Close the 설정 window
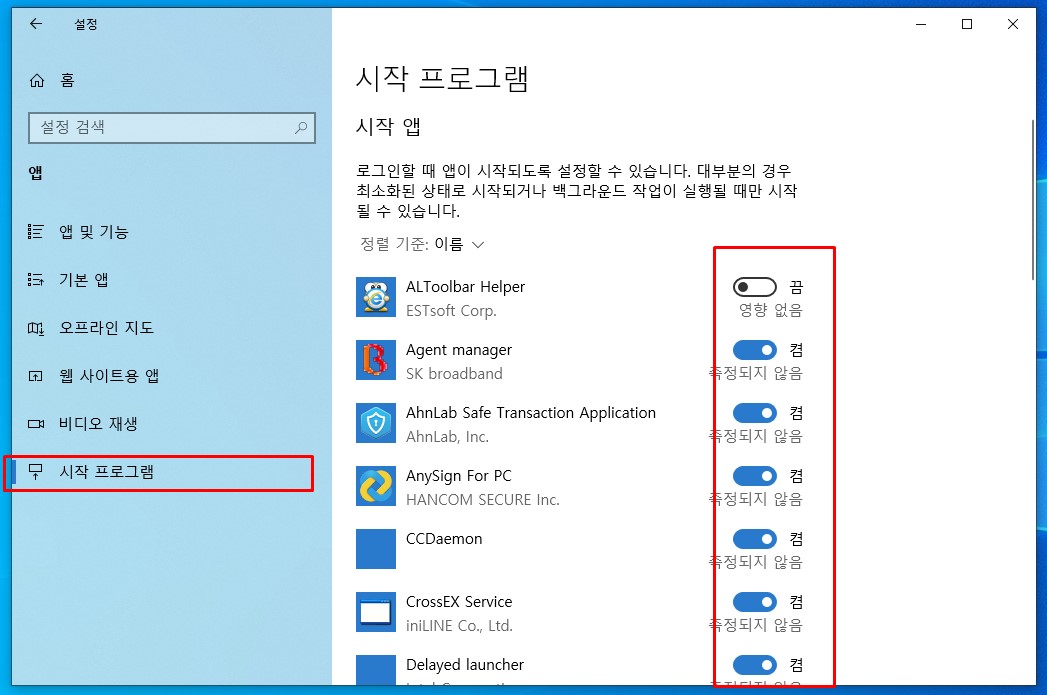Image resolution: width=1047 pixels, height=695 pixels. coord(1013,24)
